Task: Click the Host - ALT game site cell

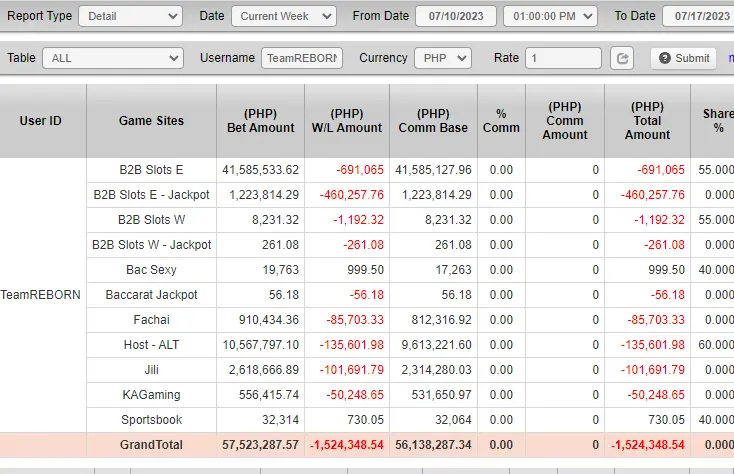Action: [x=151, y=345]
